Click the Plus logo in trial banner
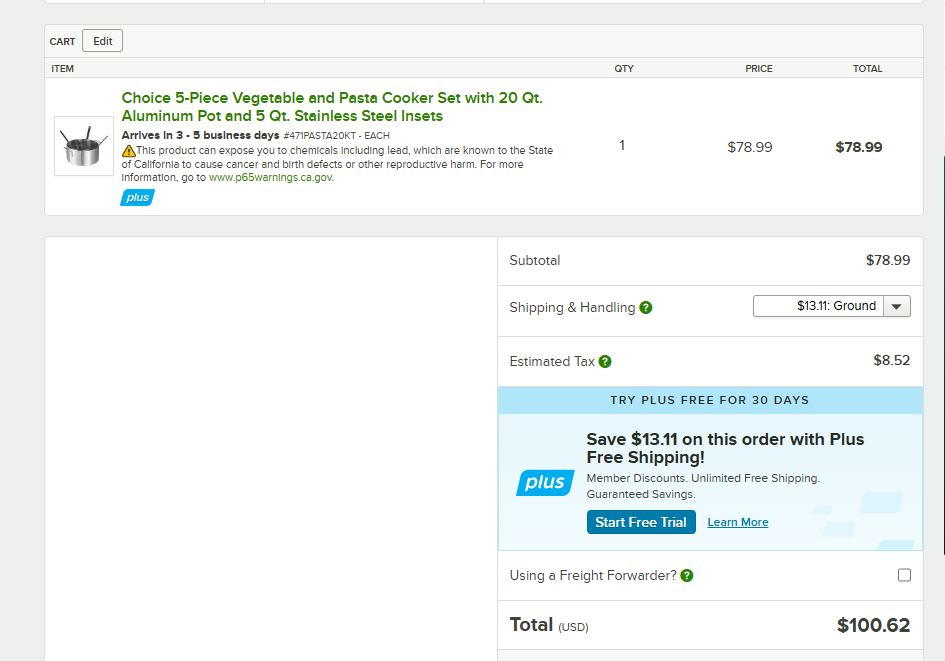945x661 pixels. 545,483
